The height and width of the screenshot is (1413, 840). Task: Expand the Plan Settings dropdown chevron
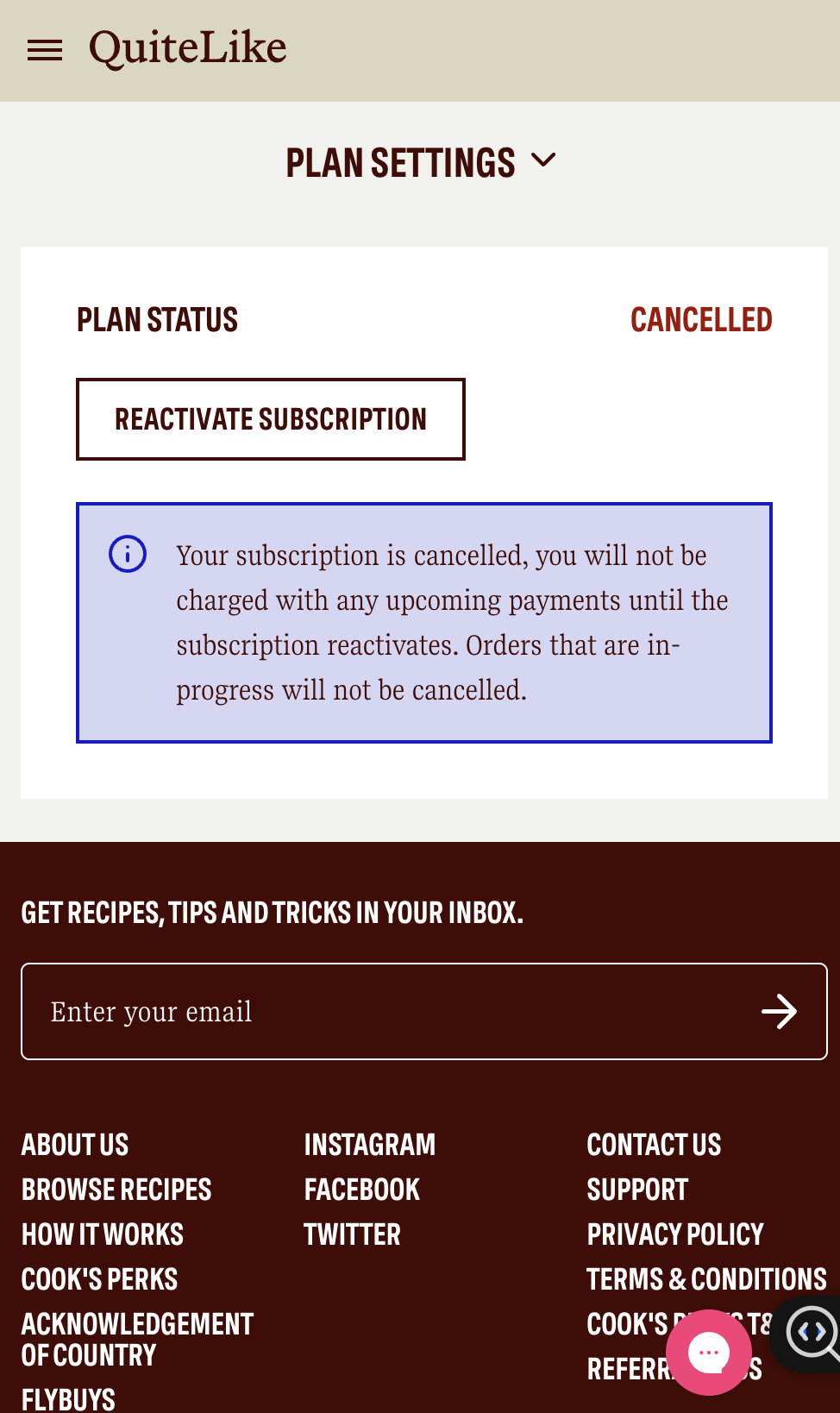point(543,160)
